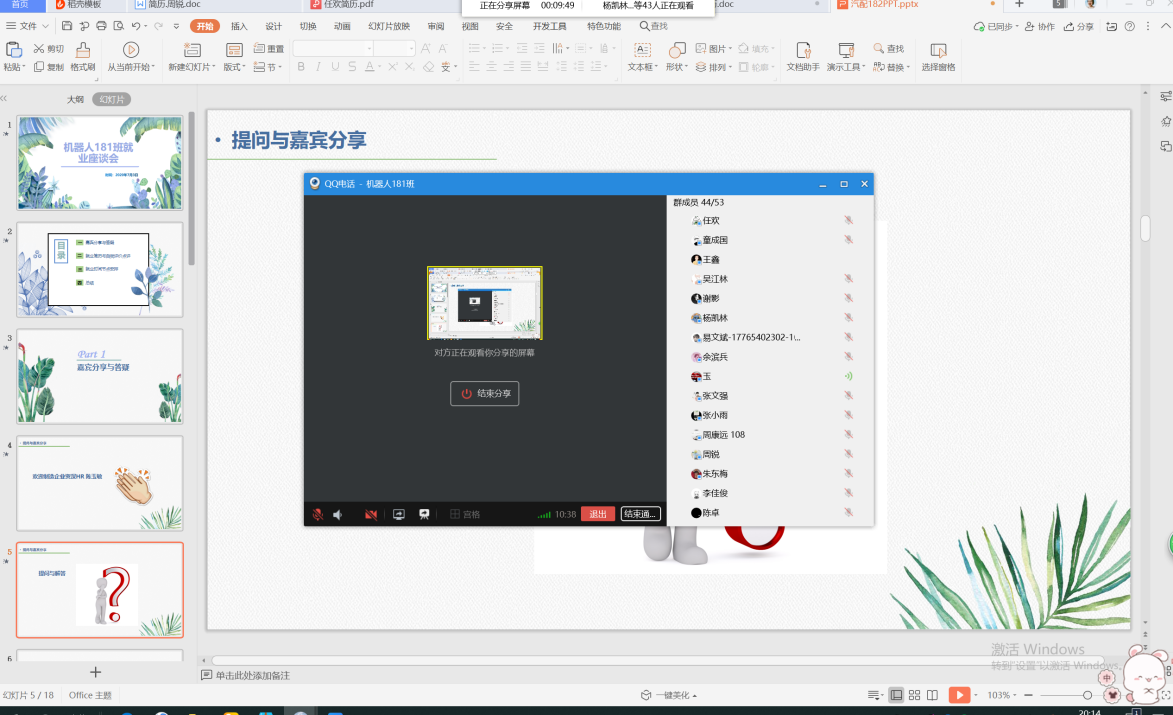Viewport: 1173px width, 715px height.
Task: Select slide 3 thumbnail Part 1
Action: (100, 376)
